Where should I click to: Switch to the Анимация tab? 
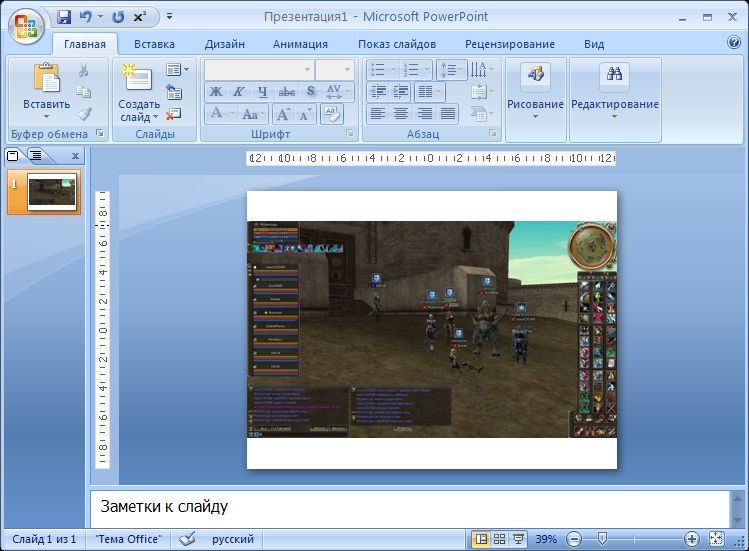coord(300,44)
